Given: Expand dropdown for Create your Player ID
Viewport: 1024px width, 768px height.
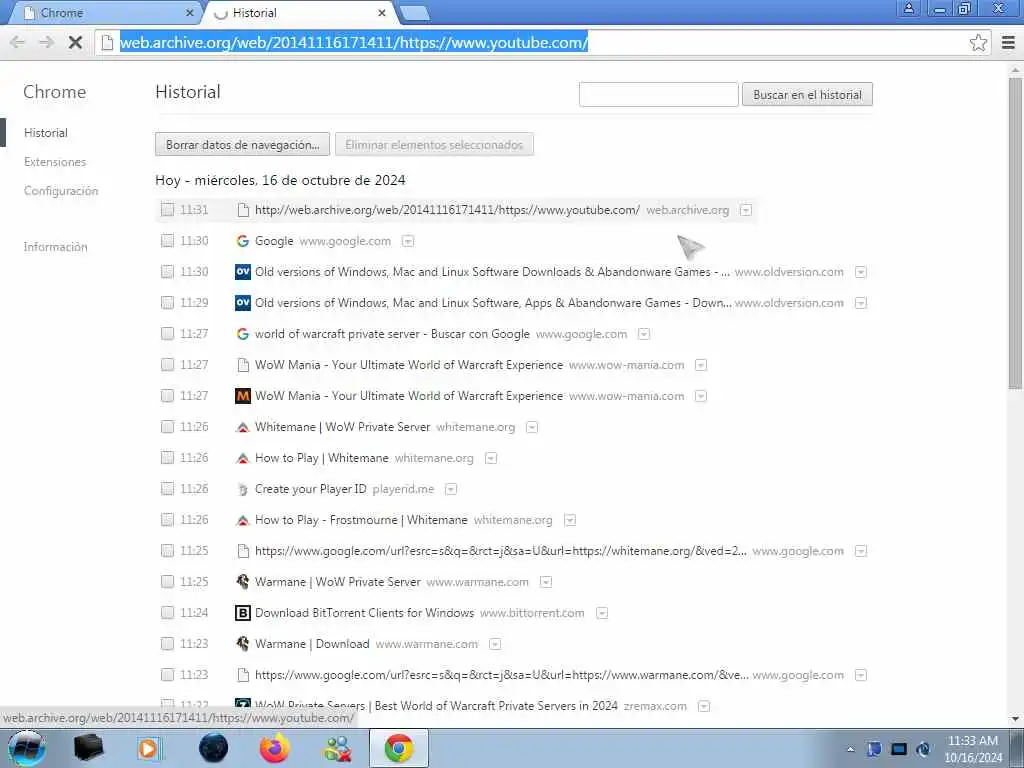Looking at the screenshot, I should point(451,489).
